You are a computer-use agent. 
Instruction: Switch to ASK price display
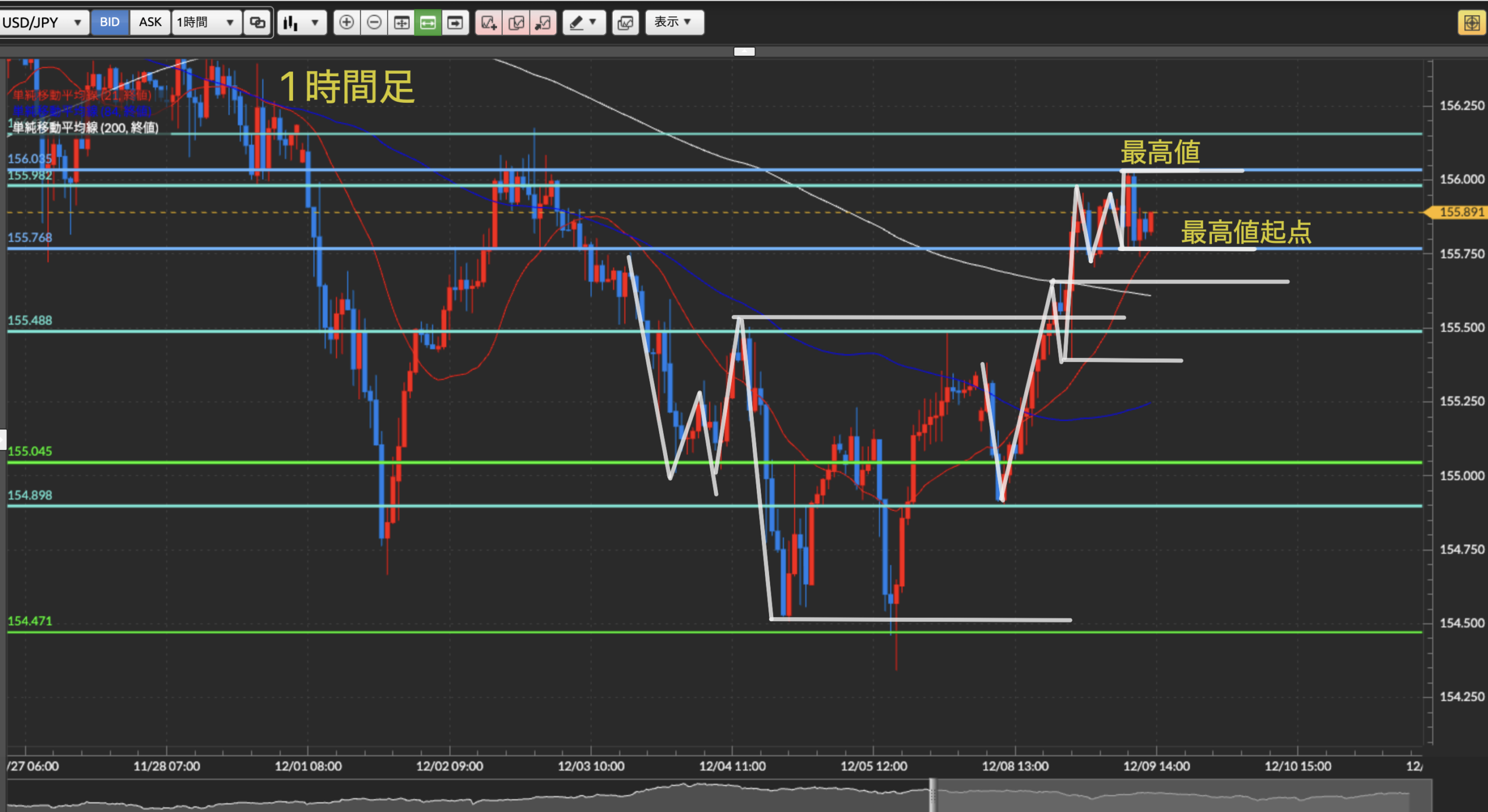pyautogui.click(x=150, y=22)
